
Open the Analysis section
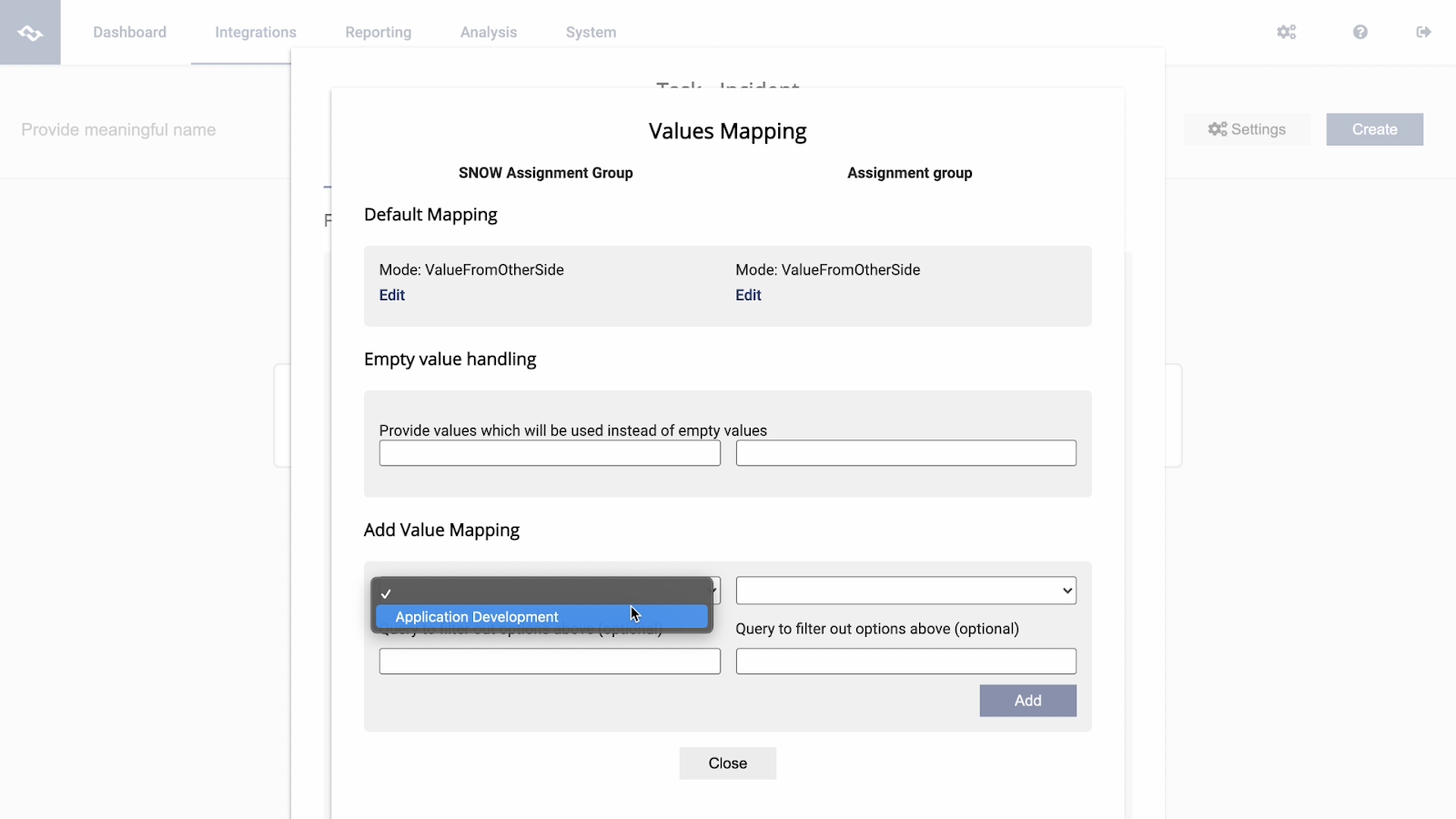(488, 32)
